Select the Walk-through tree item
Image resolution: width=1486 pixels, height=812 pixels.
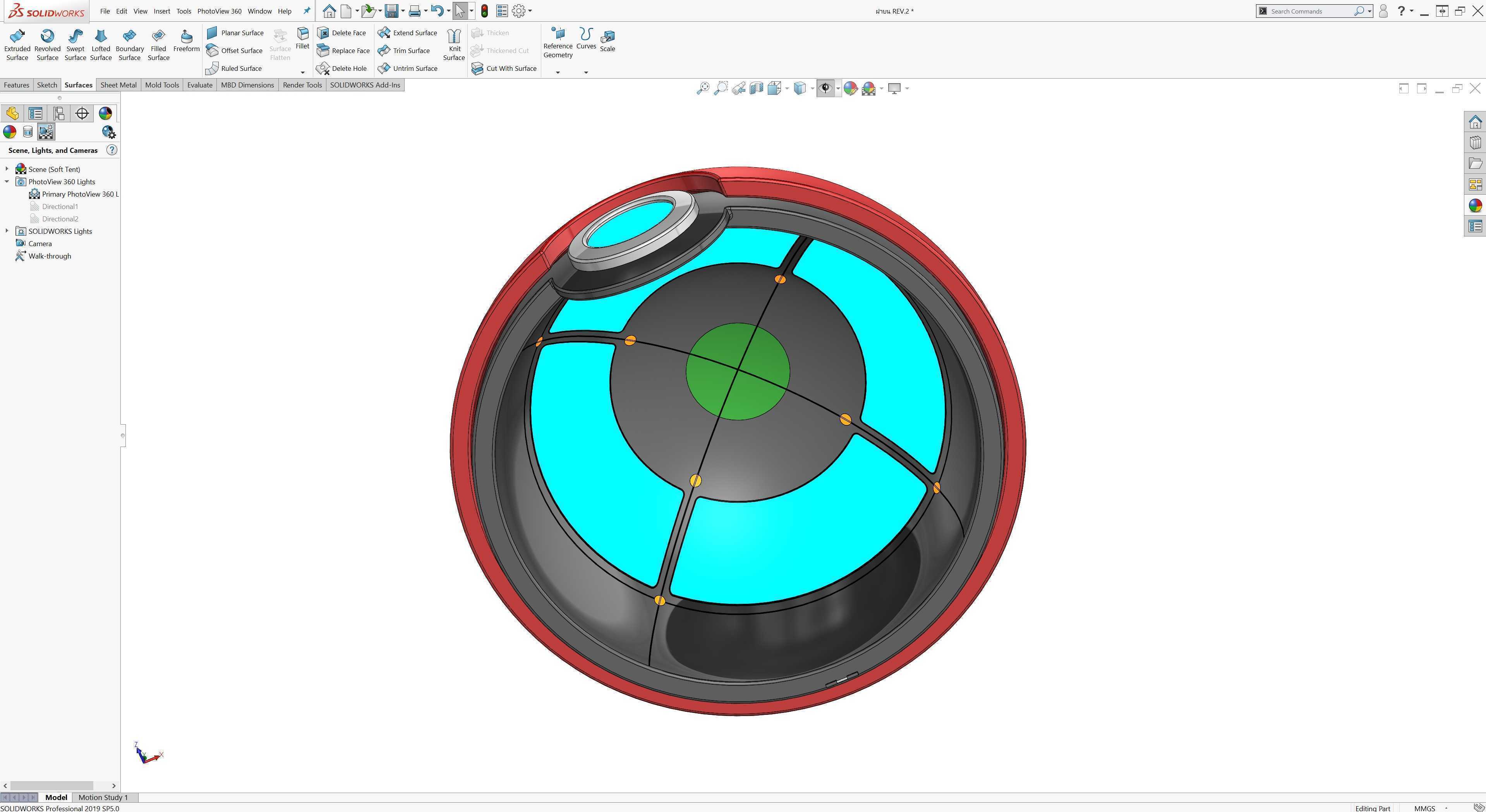[x=44, y=256]
